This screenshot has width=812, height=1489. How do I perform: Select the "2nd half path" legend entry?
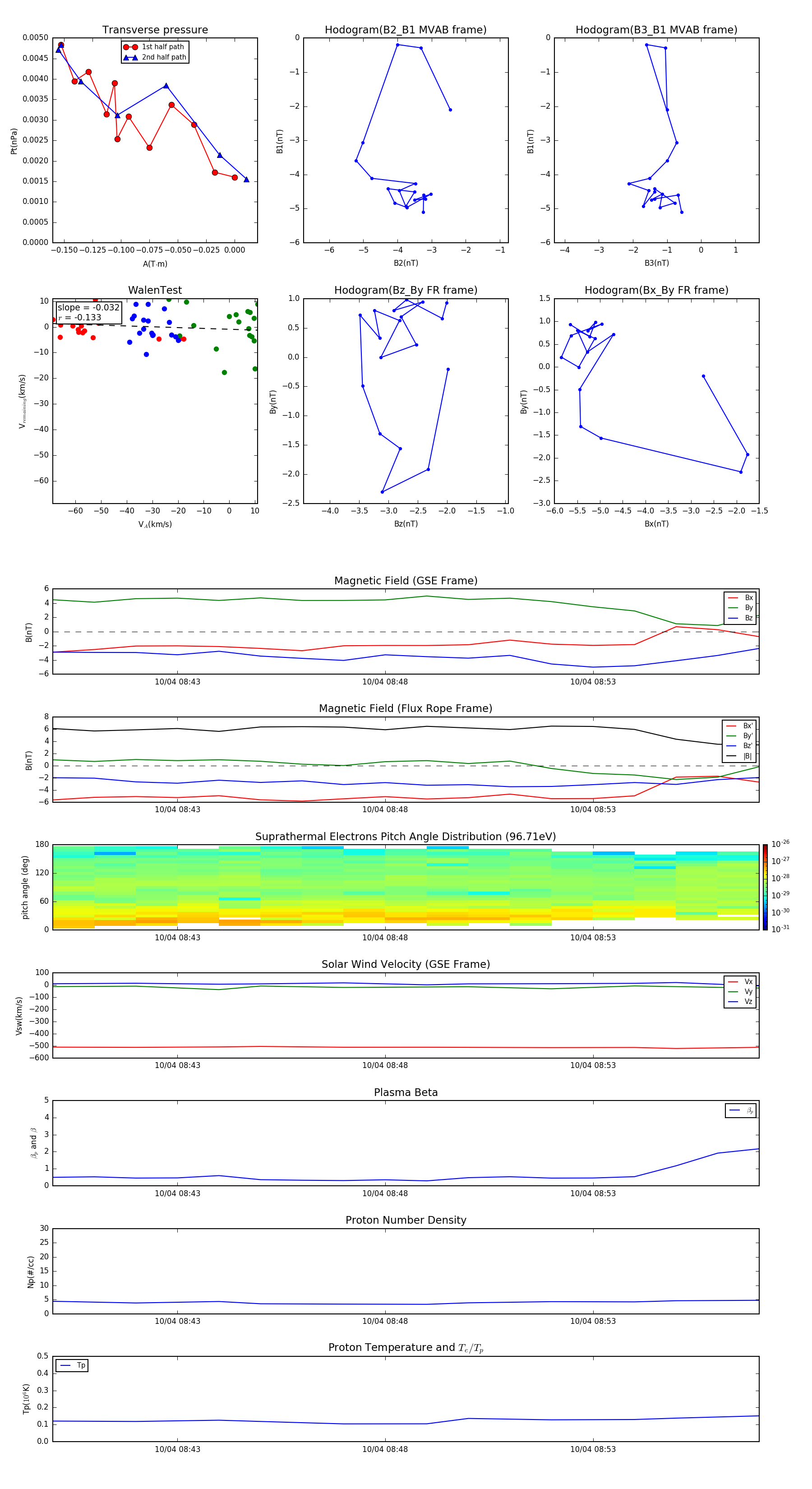coord(155,57)
